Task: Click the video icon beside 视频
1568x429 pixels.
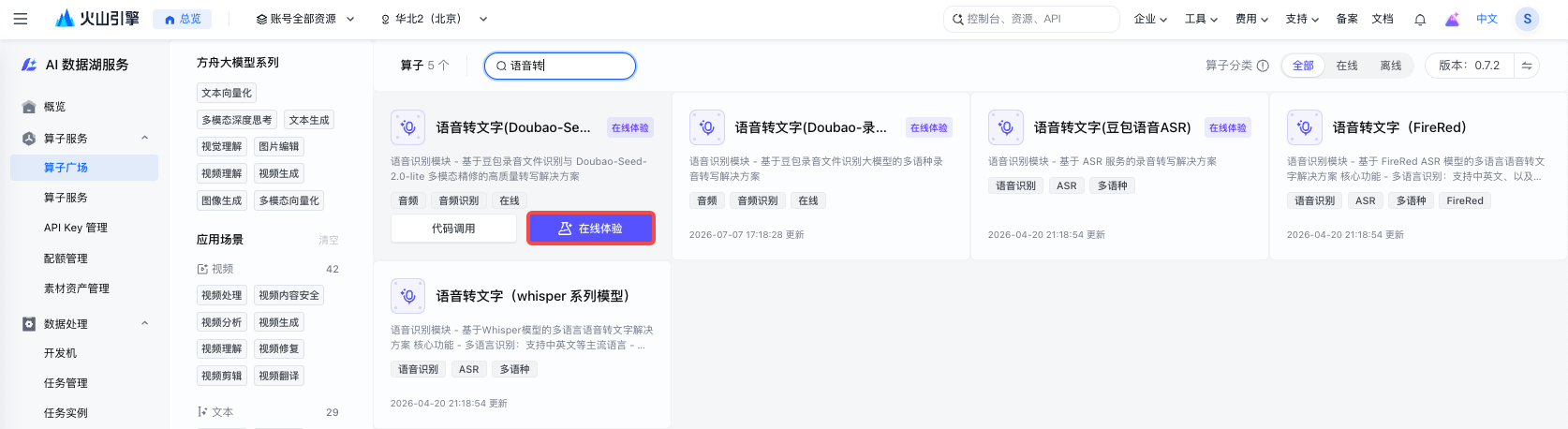Action: [202, 269]
